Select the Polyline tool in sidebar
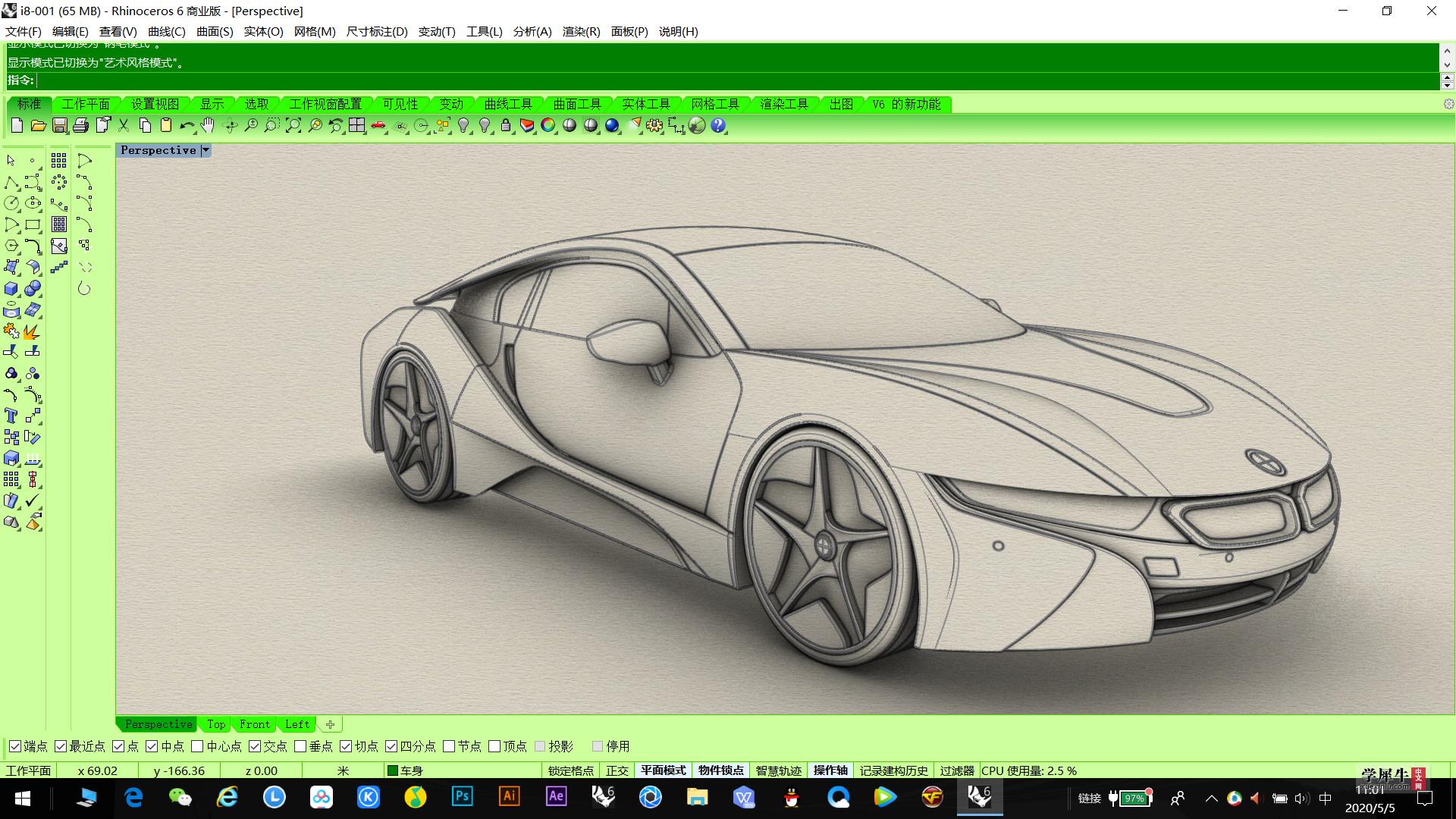The width and height of the screenshot is (1456, 819). (11, 182)
